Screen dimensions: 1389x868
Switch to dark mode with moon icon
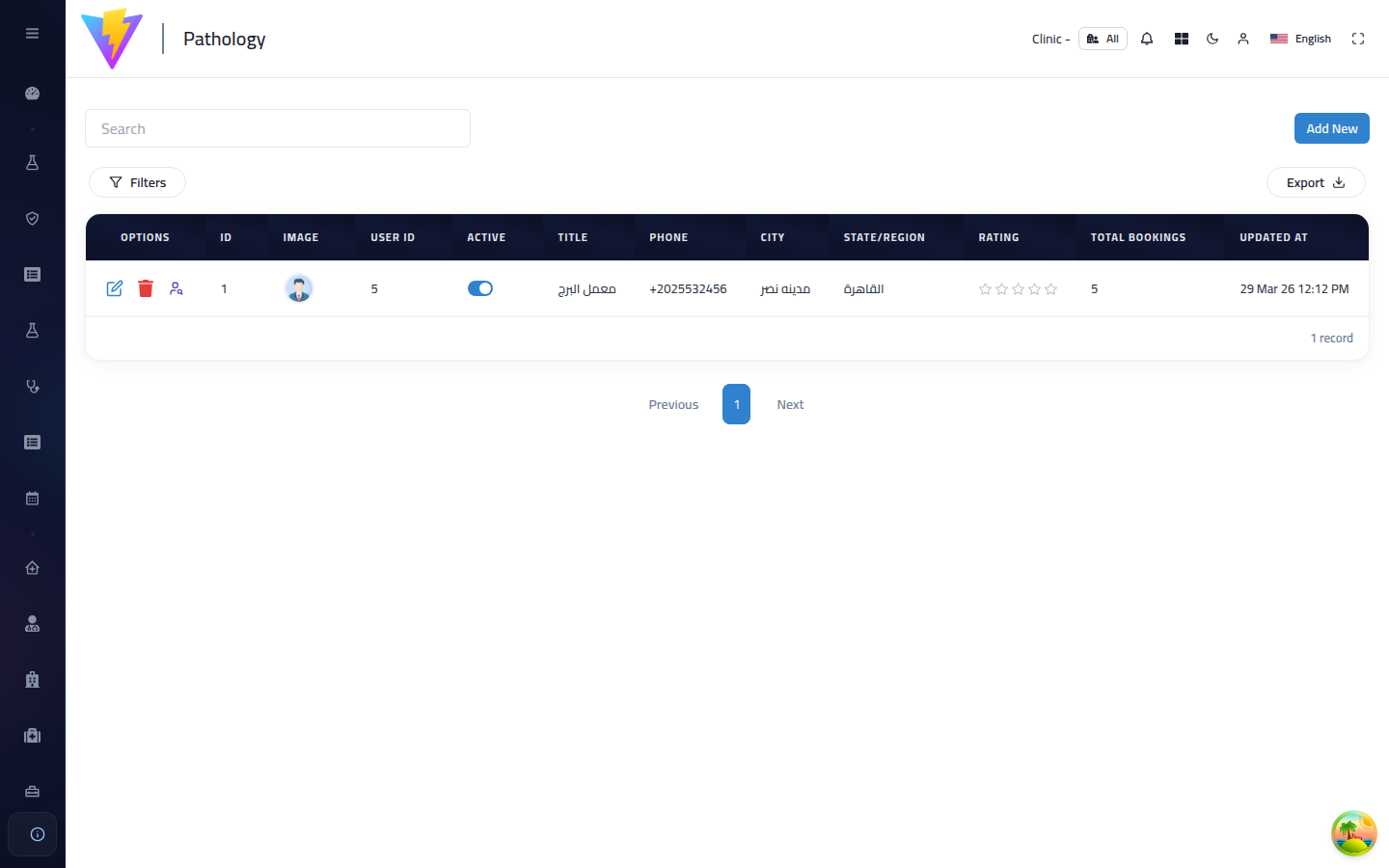coord(1212,39)
